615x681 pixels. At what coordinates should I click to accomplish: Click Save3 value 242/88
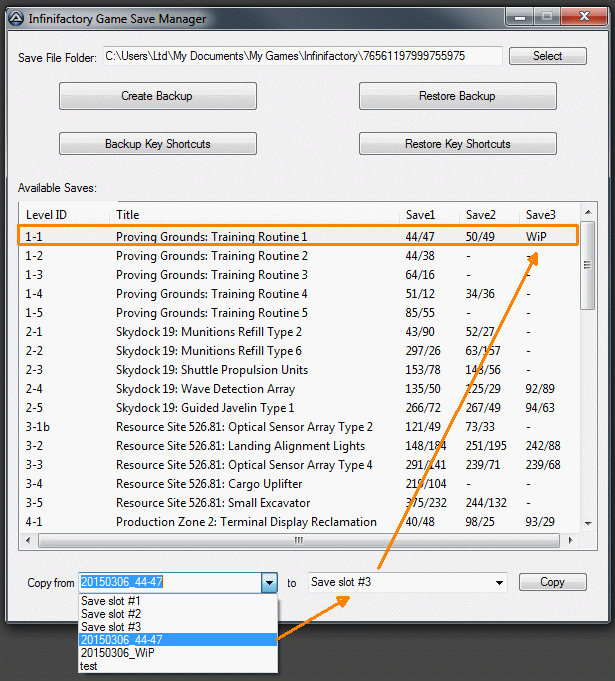click(x=543, y=446)
